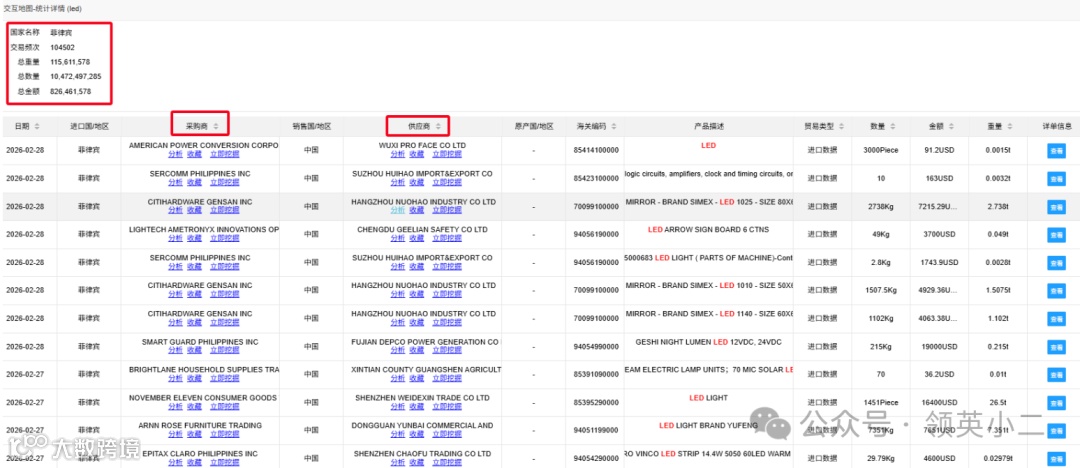The image size is (1080, 468).
Task: Click 收藏 under AMERICAN POWER CONVERSION CORPO
Action: (194, 154)
